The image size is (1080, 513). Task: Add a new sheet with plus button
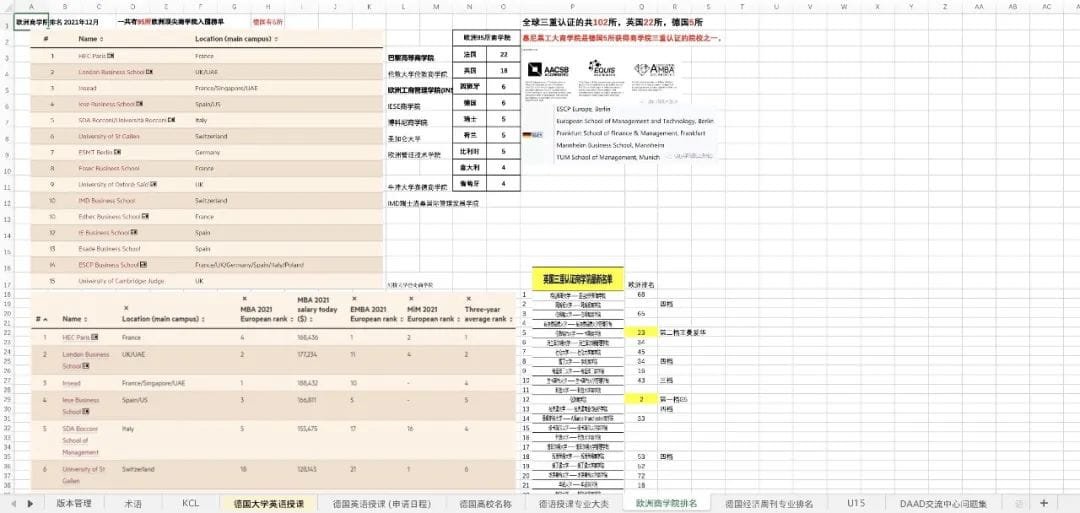pos(1043,503)
